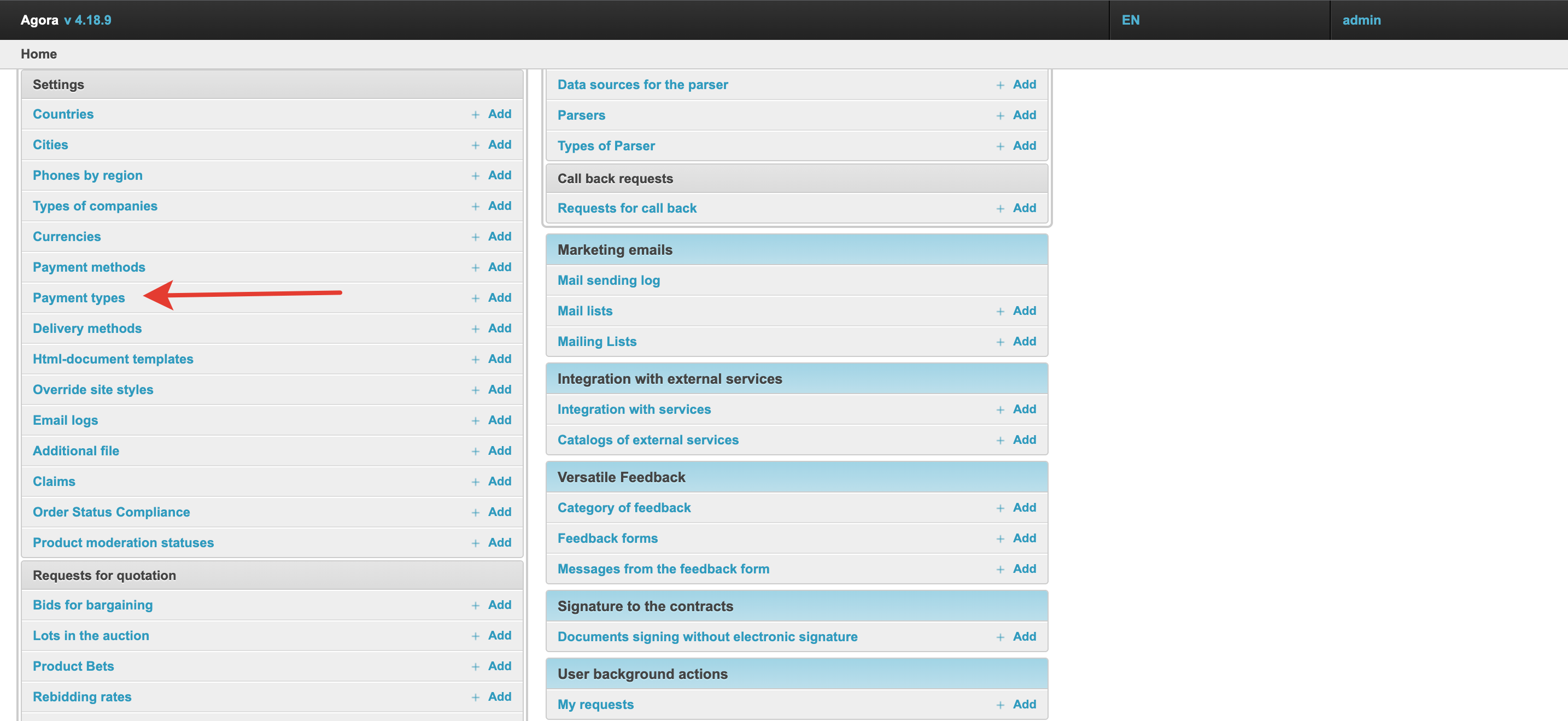
Task: Open the EN language selector
Action: [x=1130, y=20]
